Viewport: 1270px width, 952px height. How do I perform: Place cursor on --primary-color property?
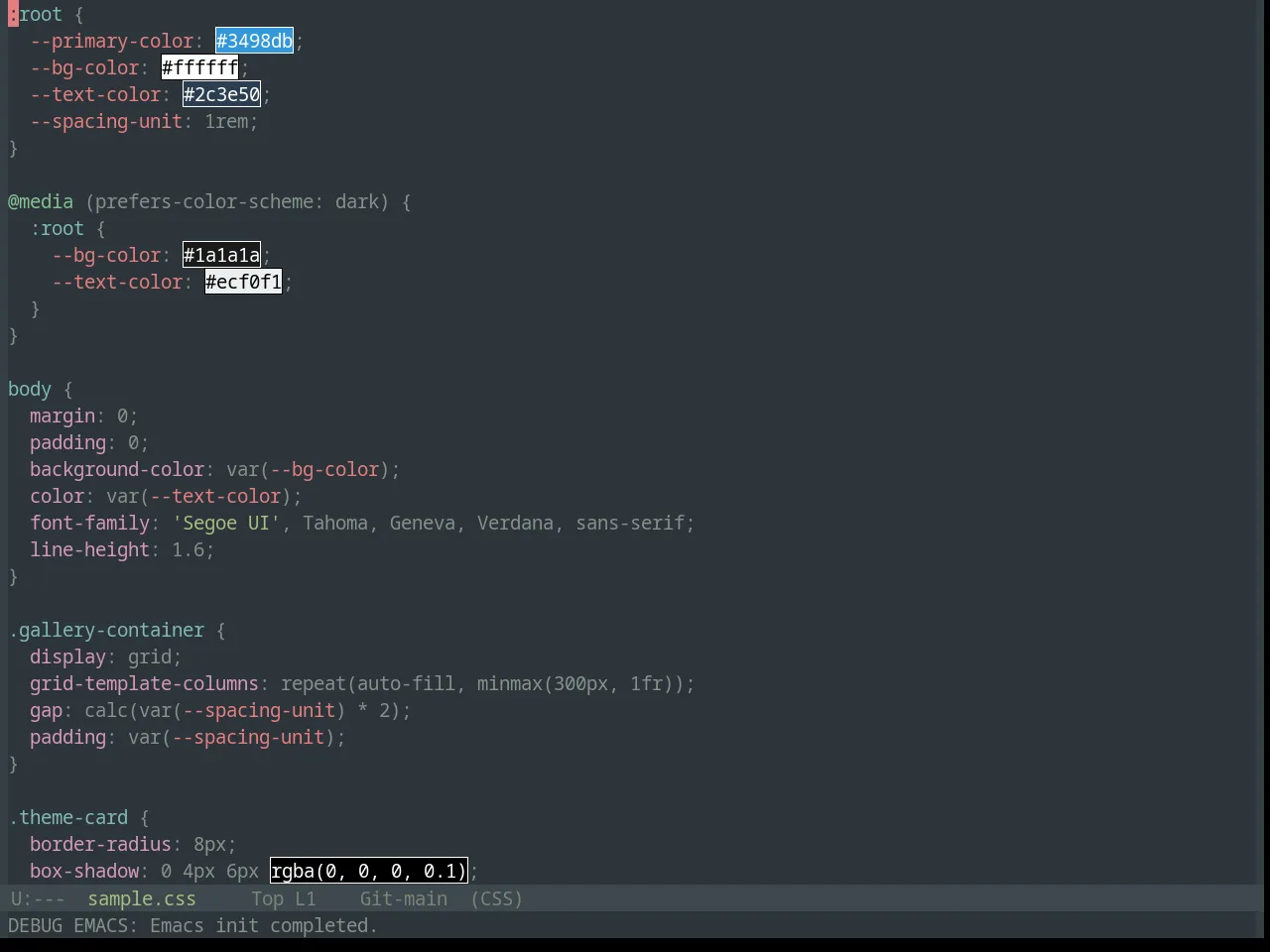pos(111,41)
